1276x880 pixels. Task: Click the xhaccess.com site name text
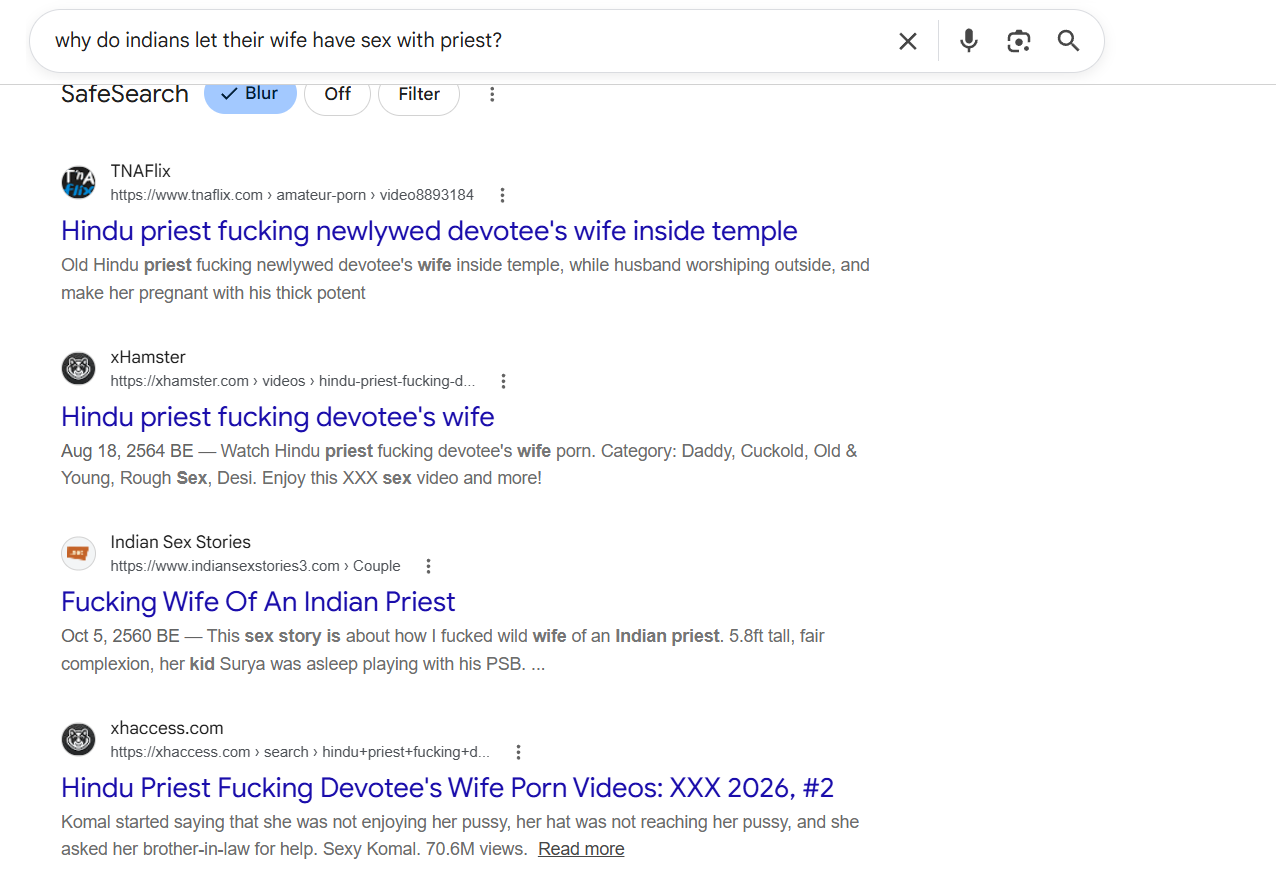point(167,728)
